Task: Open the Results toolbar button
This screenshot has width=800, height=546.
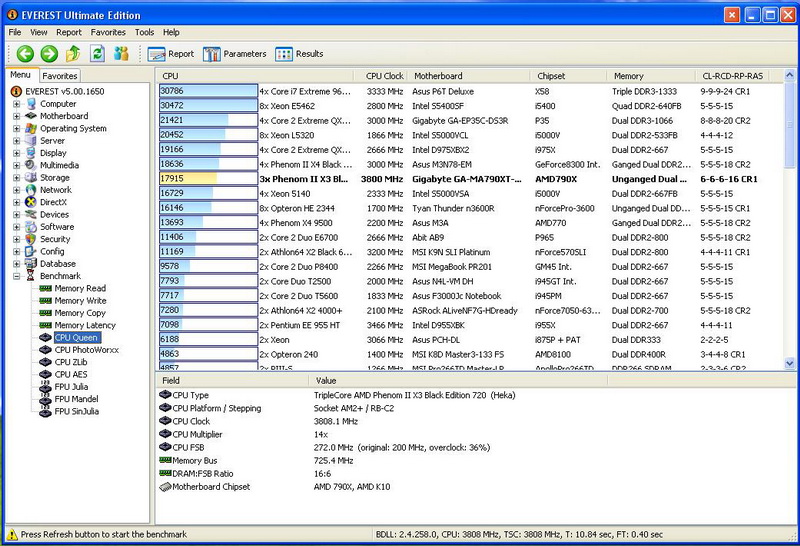Action: click(299, 54)
